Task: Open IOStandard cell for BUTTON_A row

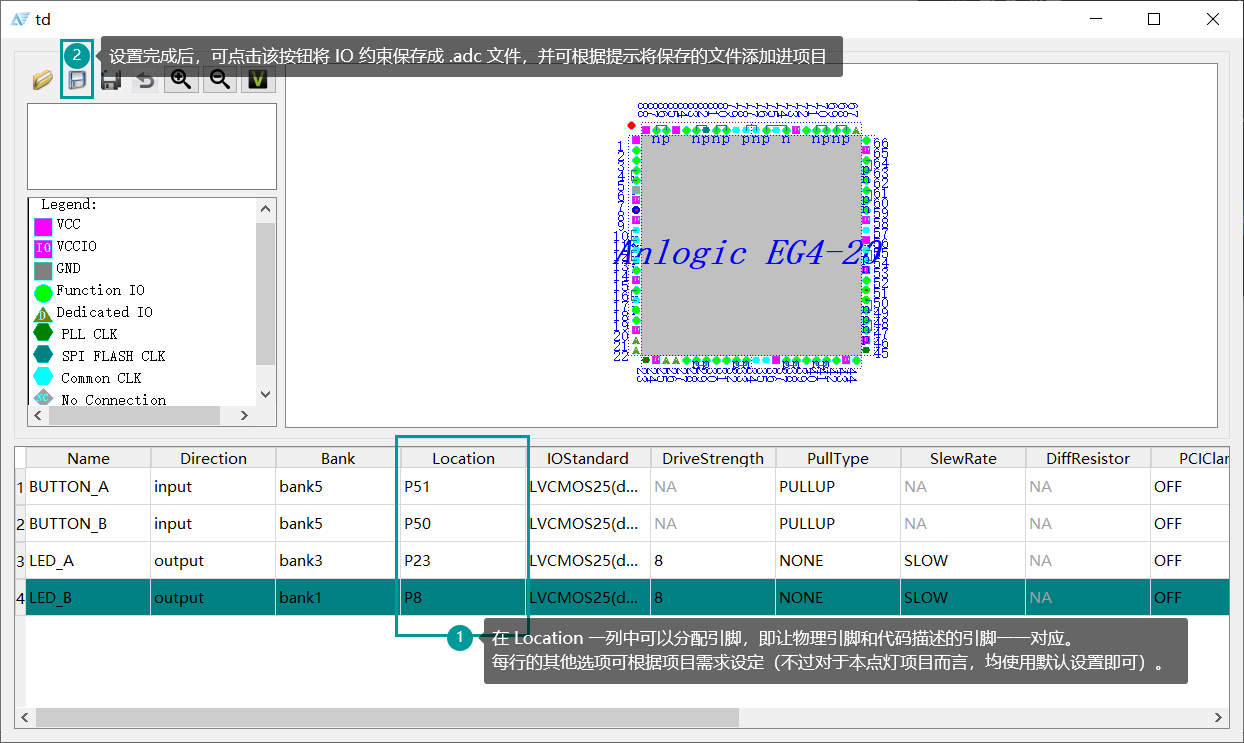Action: 588,487
